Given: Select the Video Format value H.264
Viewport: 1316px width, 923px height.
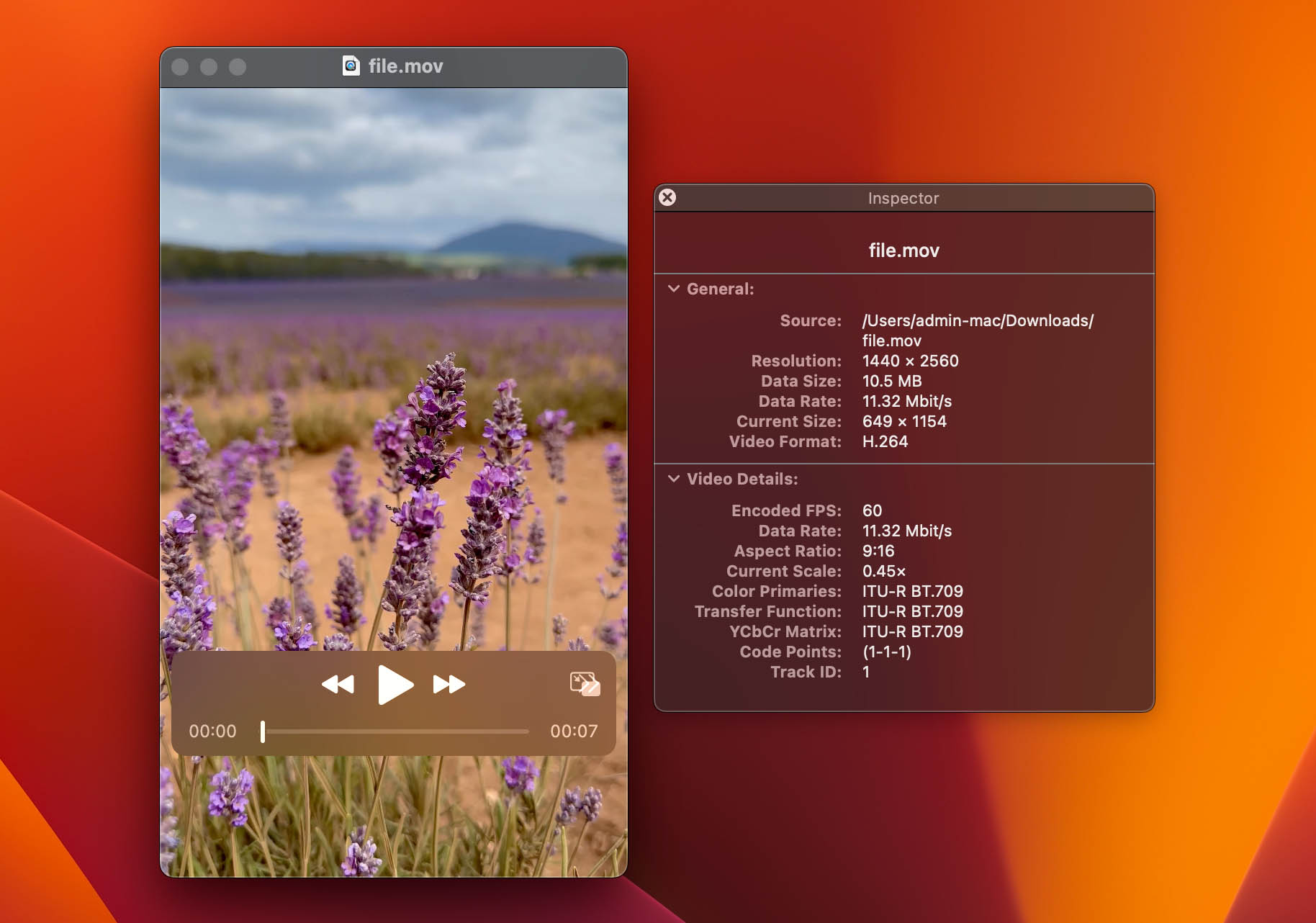Looking at the screenshot, I should 885,441.
